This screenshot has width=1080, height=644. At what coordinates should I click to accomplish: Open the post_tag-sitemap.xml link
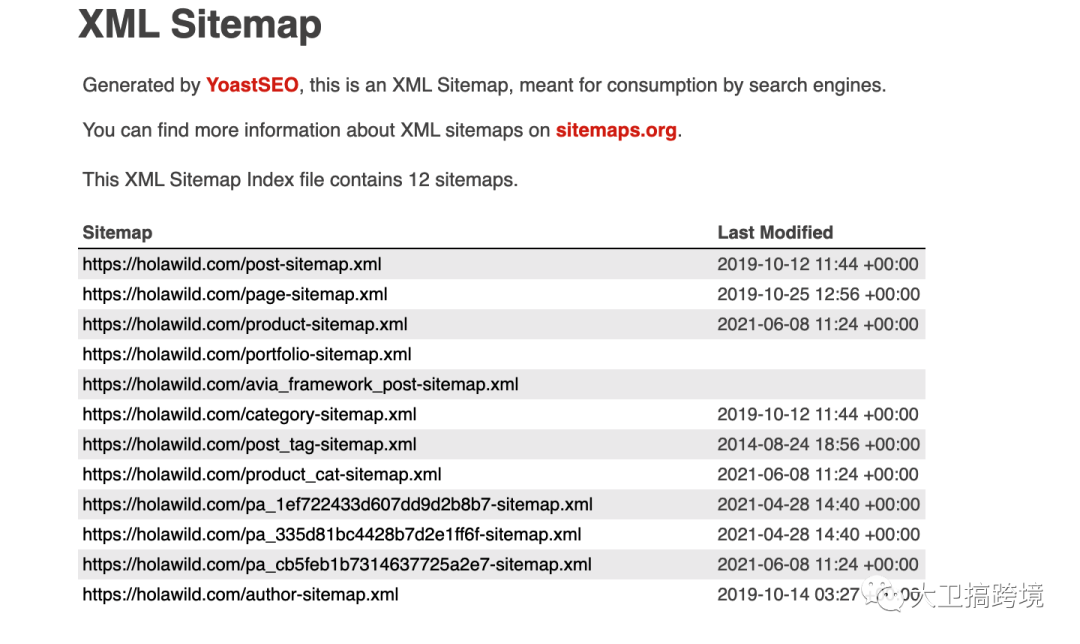click(250, 444)
